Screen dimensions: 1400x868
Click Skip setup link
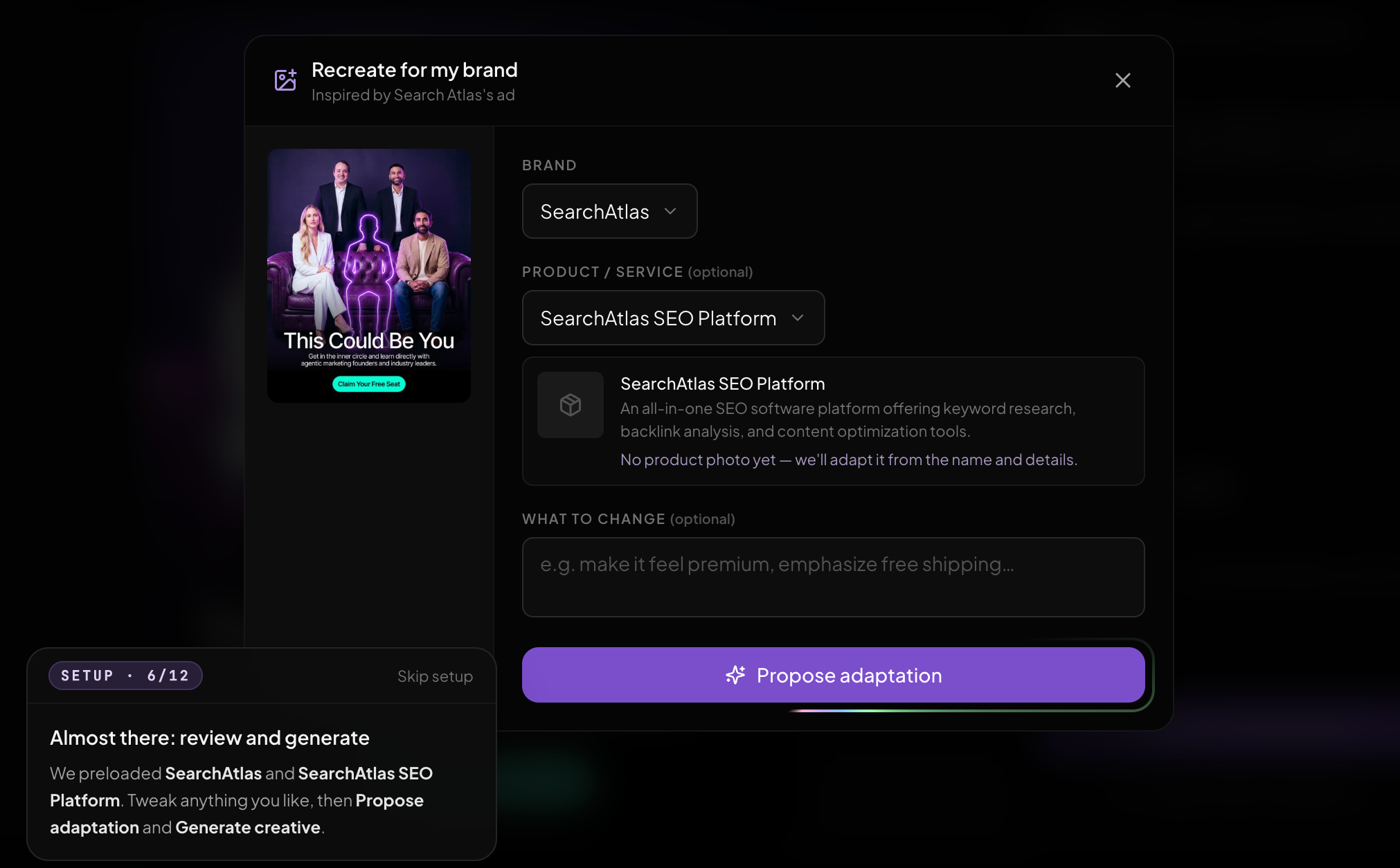(x=435, y=676)
